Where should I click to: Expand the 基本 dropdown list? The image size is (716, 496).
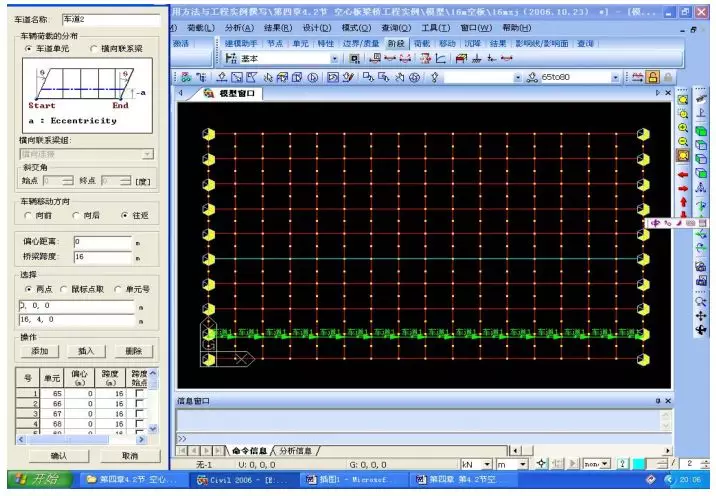336,59
